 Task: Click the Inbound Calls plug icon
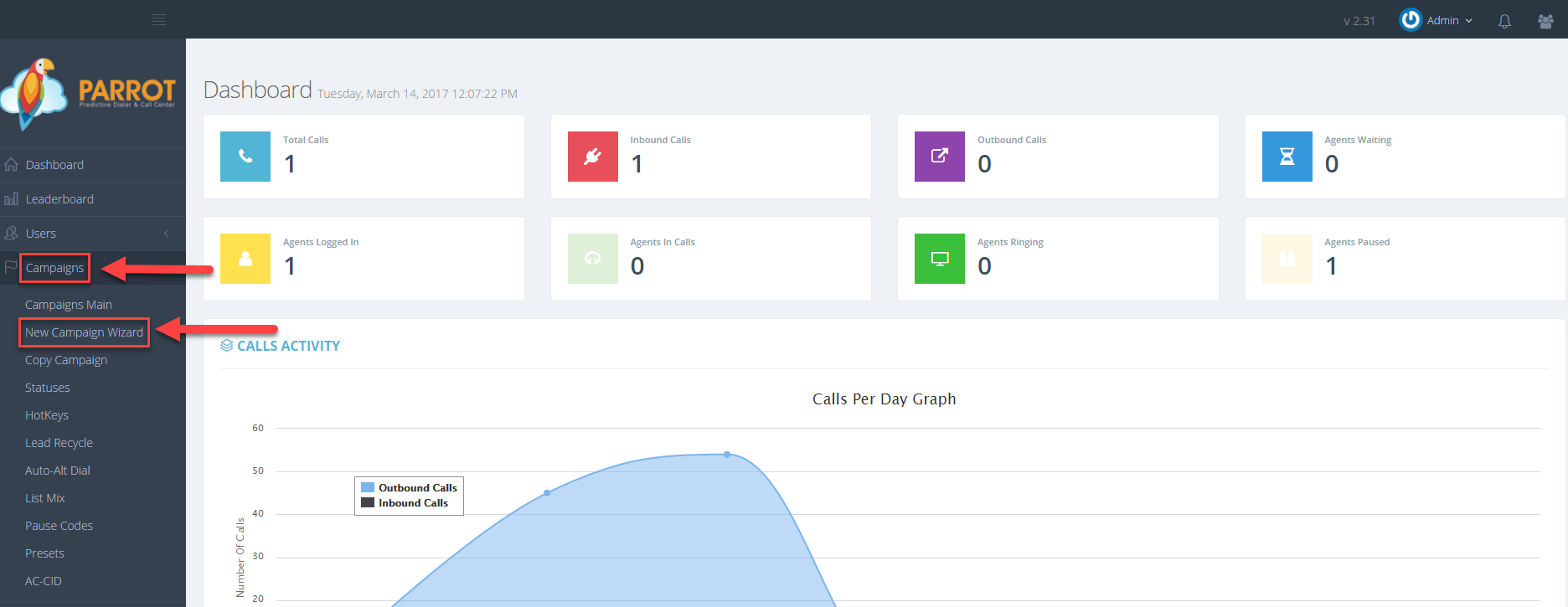tap(593, 157)
